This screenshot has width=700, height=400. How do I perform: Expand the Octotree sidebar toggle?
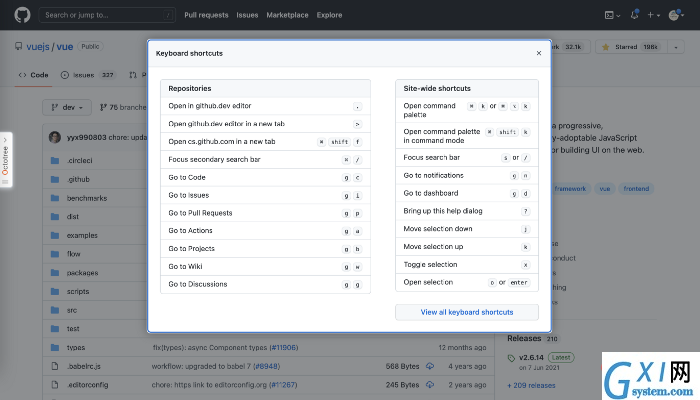pos(5,159)
